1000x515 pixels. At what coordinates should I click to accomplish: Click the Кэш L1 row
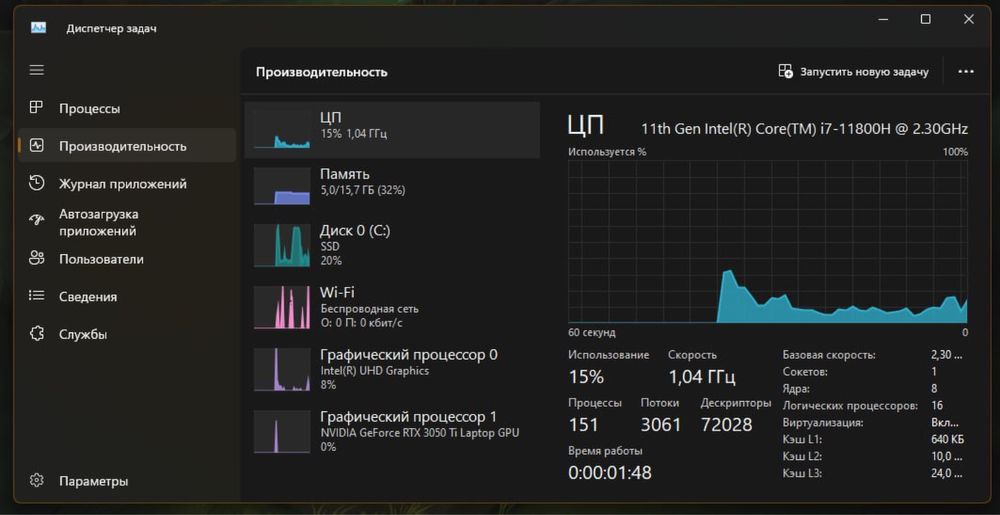pyautogui.click(x=873, y=440)
